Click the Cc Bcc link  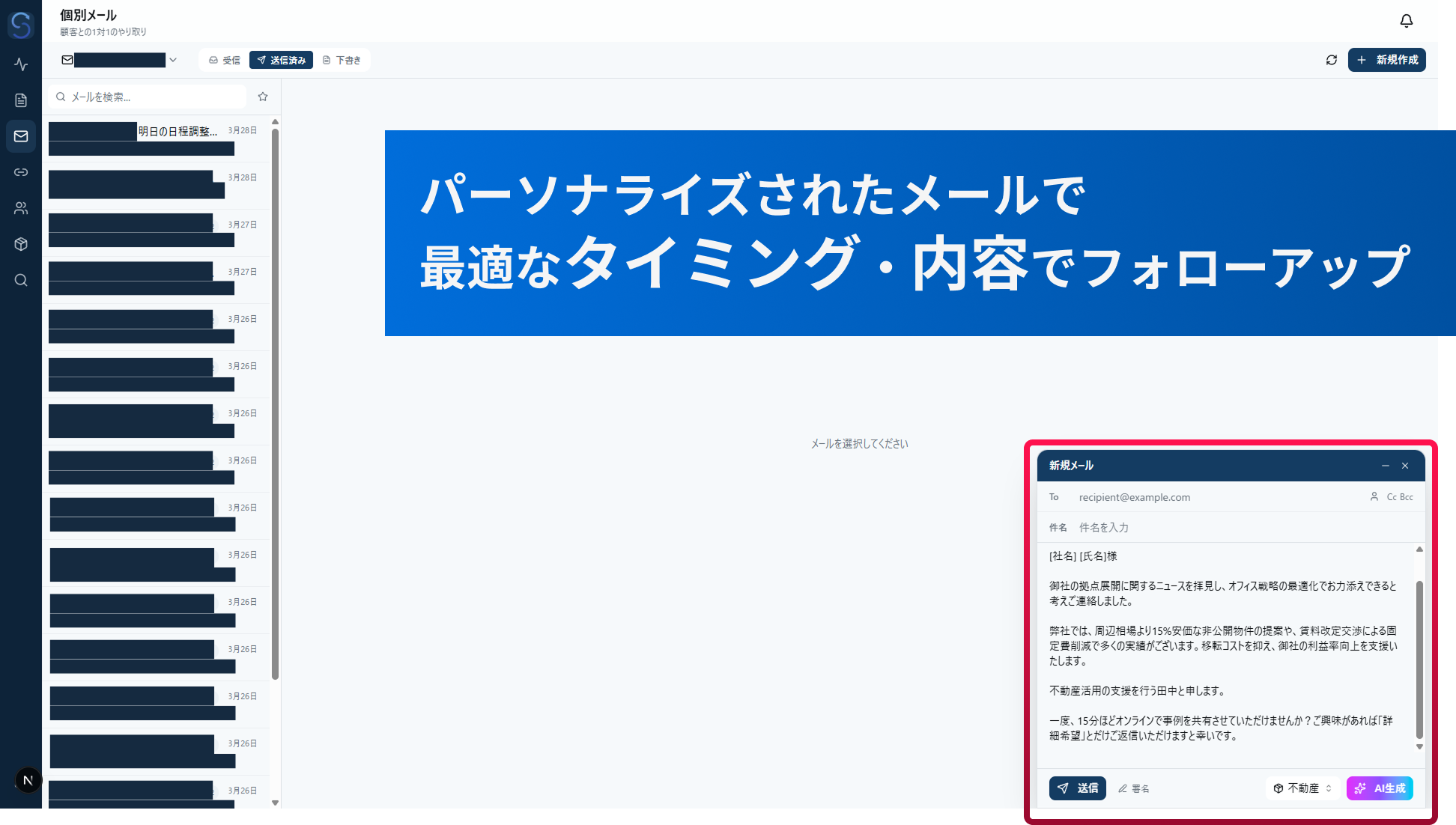(x=1399, y=497)
